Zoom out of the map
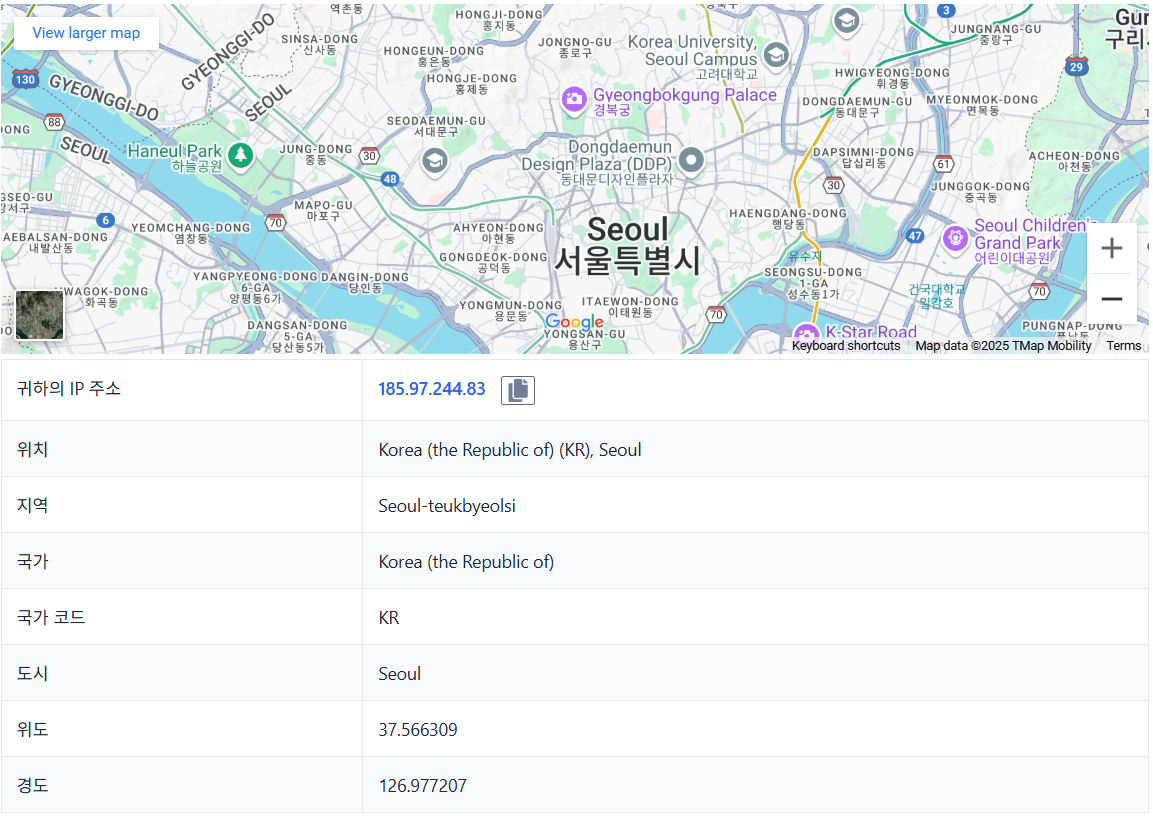Image resolution: width=1153 pixels, height=818 pixels. coord(1111,299)
